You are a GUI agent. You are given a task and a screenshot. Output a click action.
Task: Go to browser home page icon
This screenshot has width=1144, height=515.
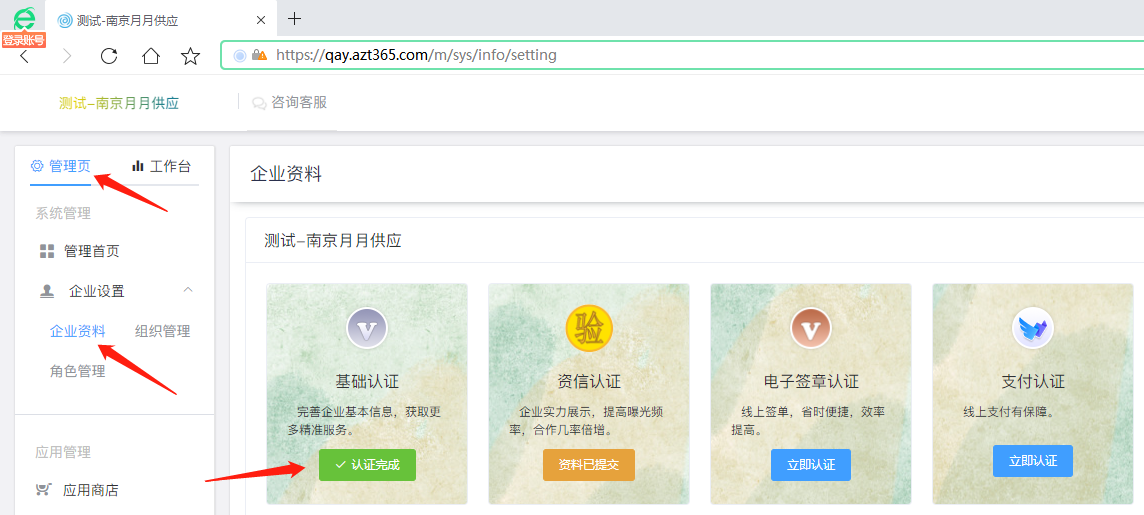click(150, 56)
